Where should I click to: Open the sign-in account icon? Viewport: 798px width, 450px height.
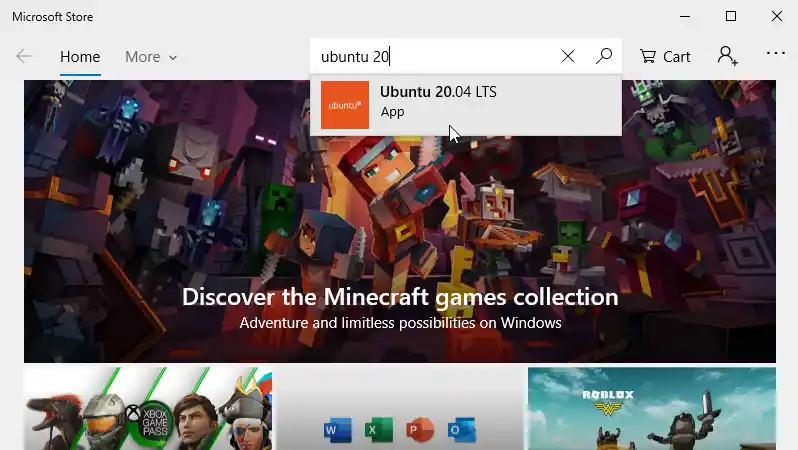(x=728, y=56)
